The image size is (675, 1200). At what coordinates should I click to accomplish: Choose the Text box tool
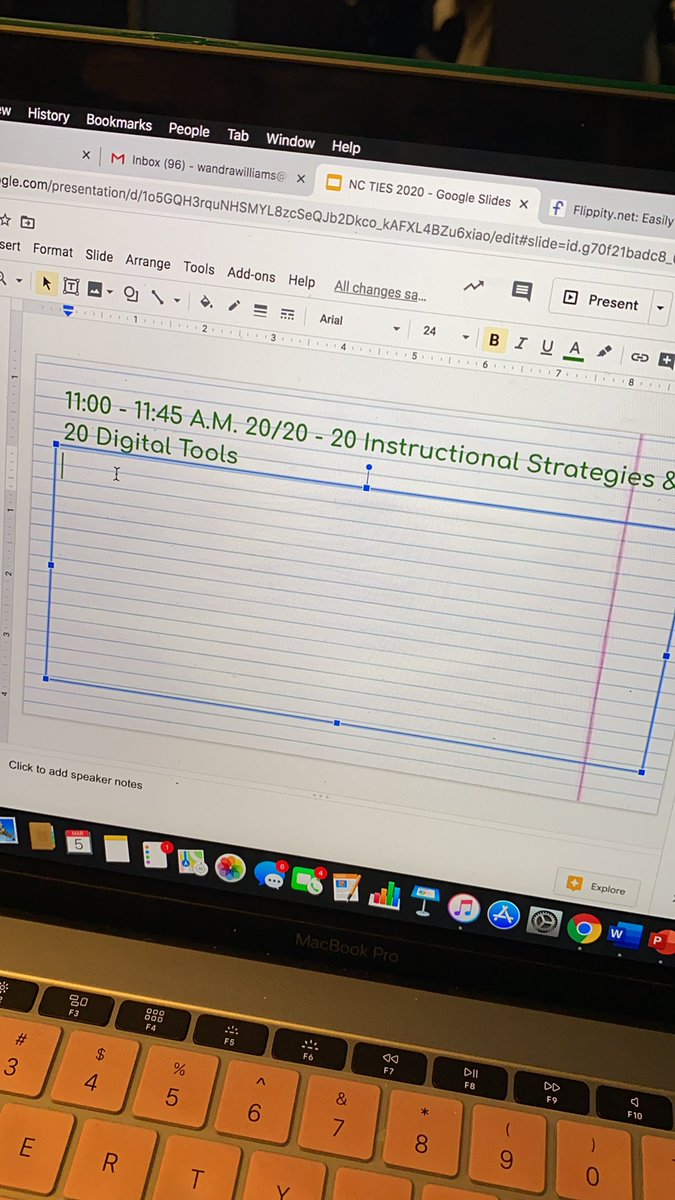point(71,286)
